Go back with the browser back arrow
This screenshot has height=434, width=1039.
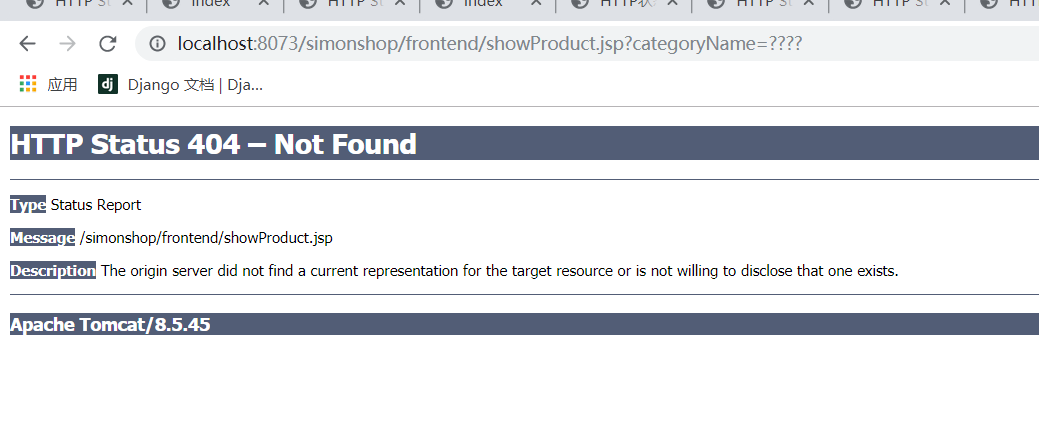point(27,44)
